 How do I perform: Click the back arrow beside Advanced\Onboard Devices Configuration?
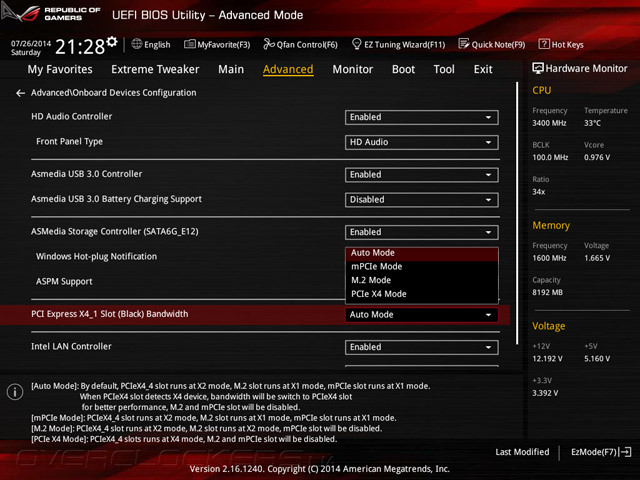20,93
